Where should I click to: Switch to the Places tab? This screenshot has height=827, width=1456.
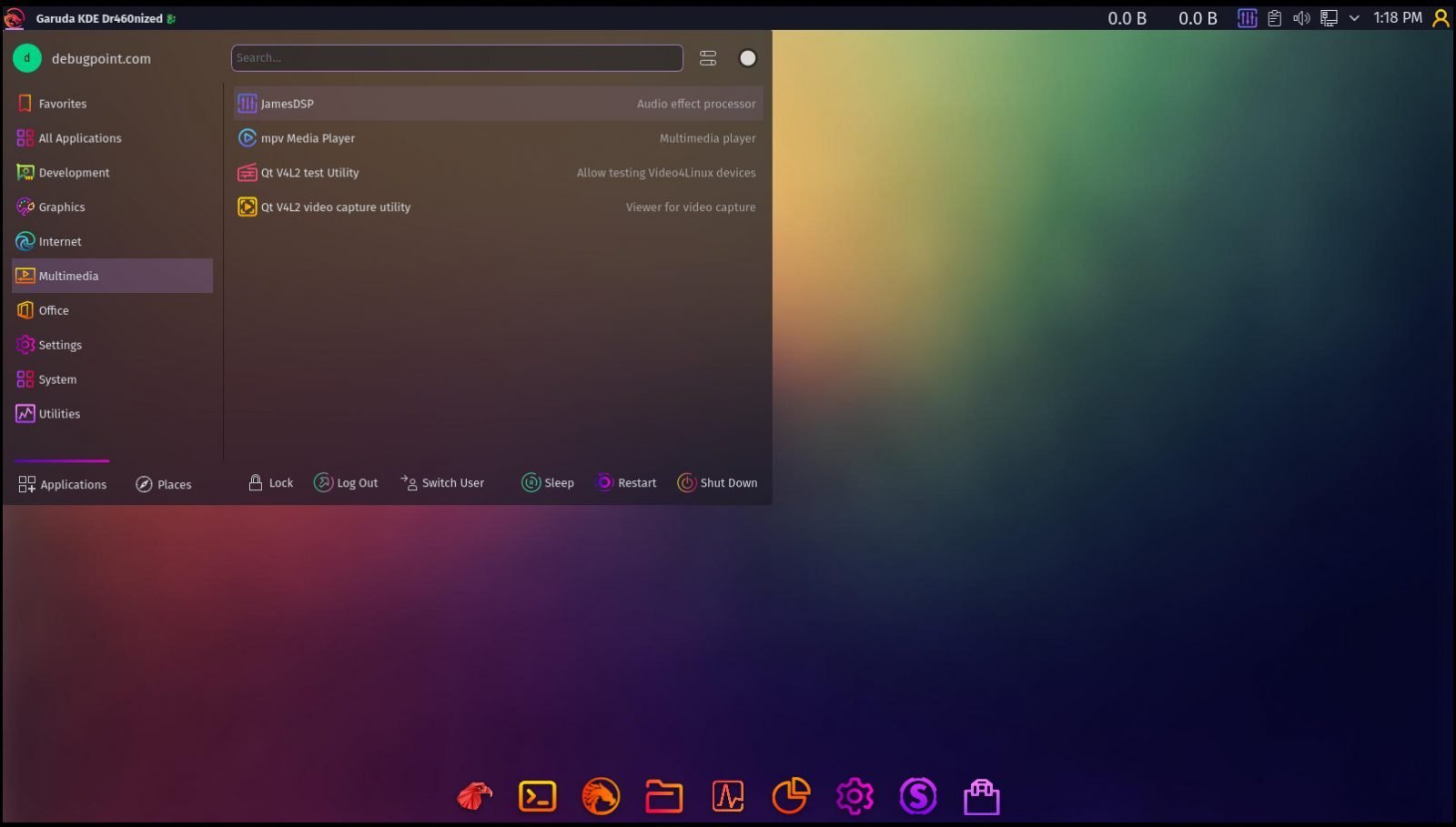pyautogui.click(x=164, y=484)
